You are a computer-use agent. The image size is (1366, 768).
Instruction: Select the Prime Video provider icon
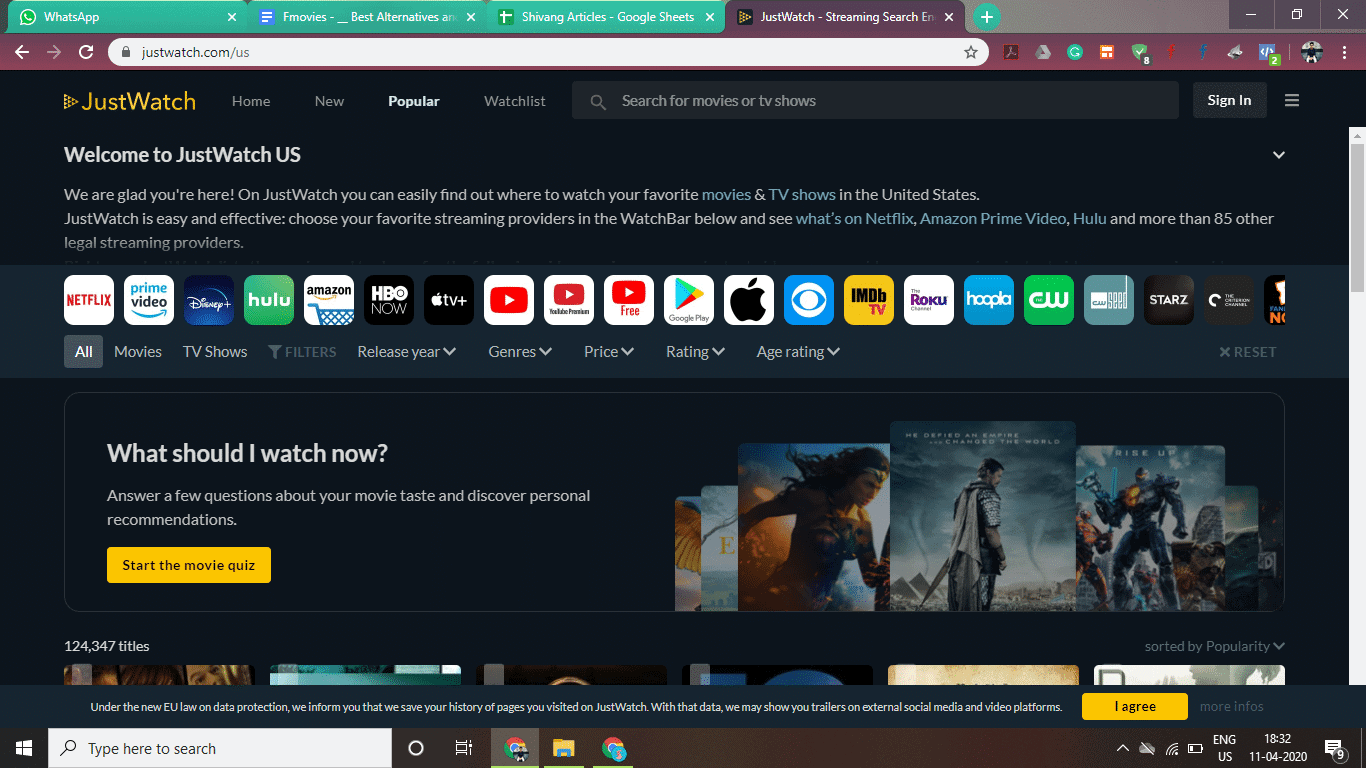click(149, 300)
